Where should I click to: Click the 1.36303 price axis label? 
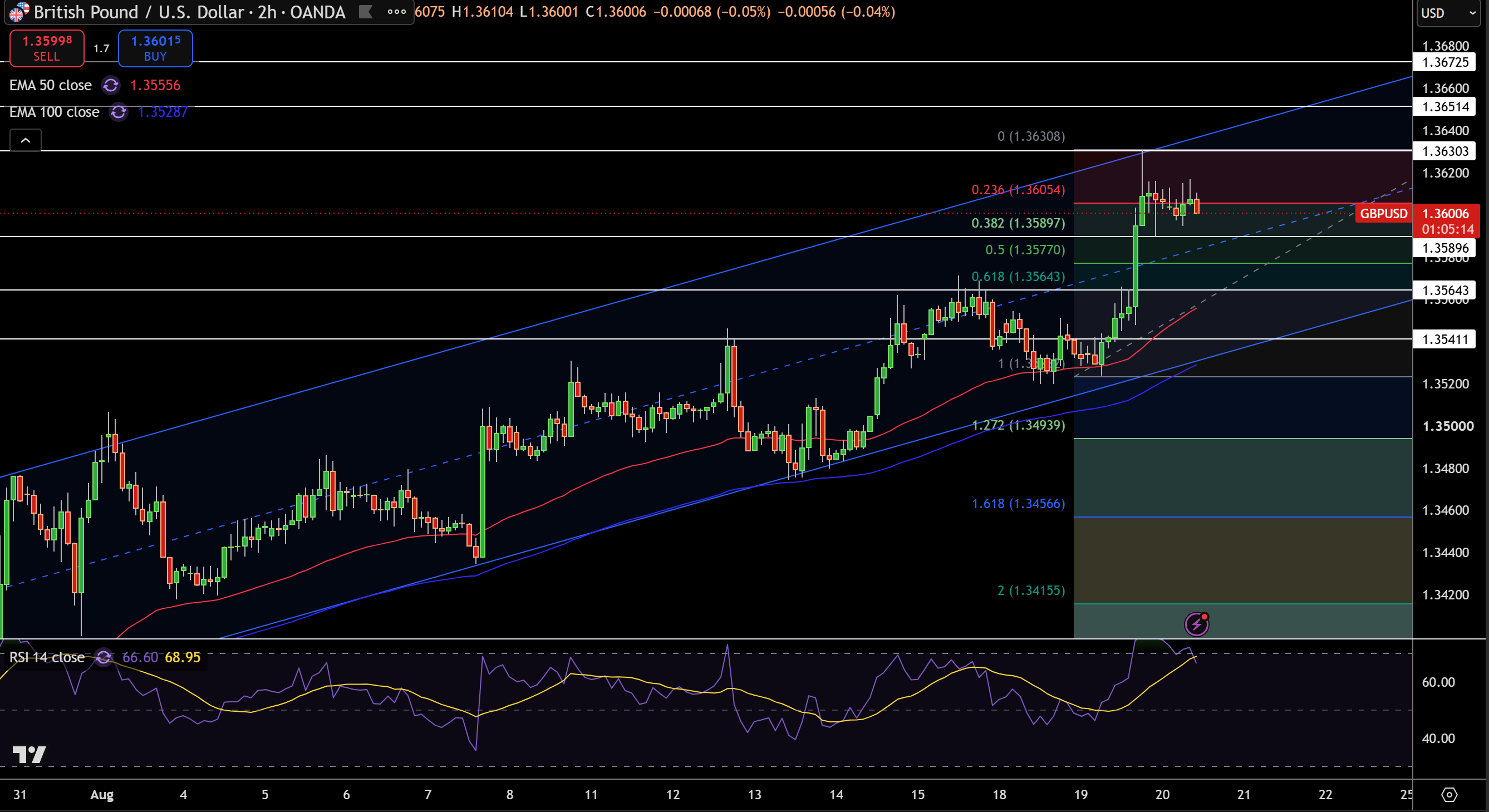pos(1444,151)
